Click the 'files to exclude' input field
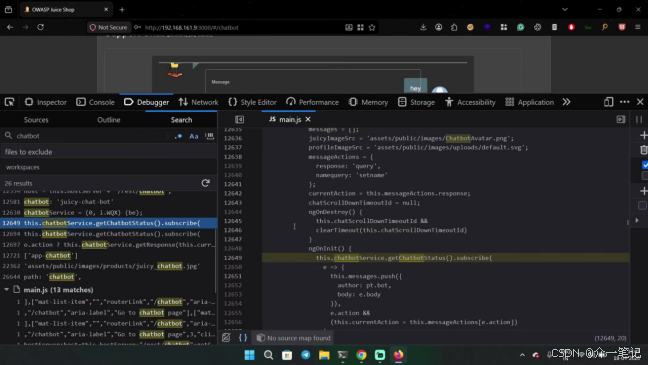Image resolution: width=648 pixels, height=365 pixels. pyautogui.click(x=108, y=152)
